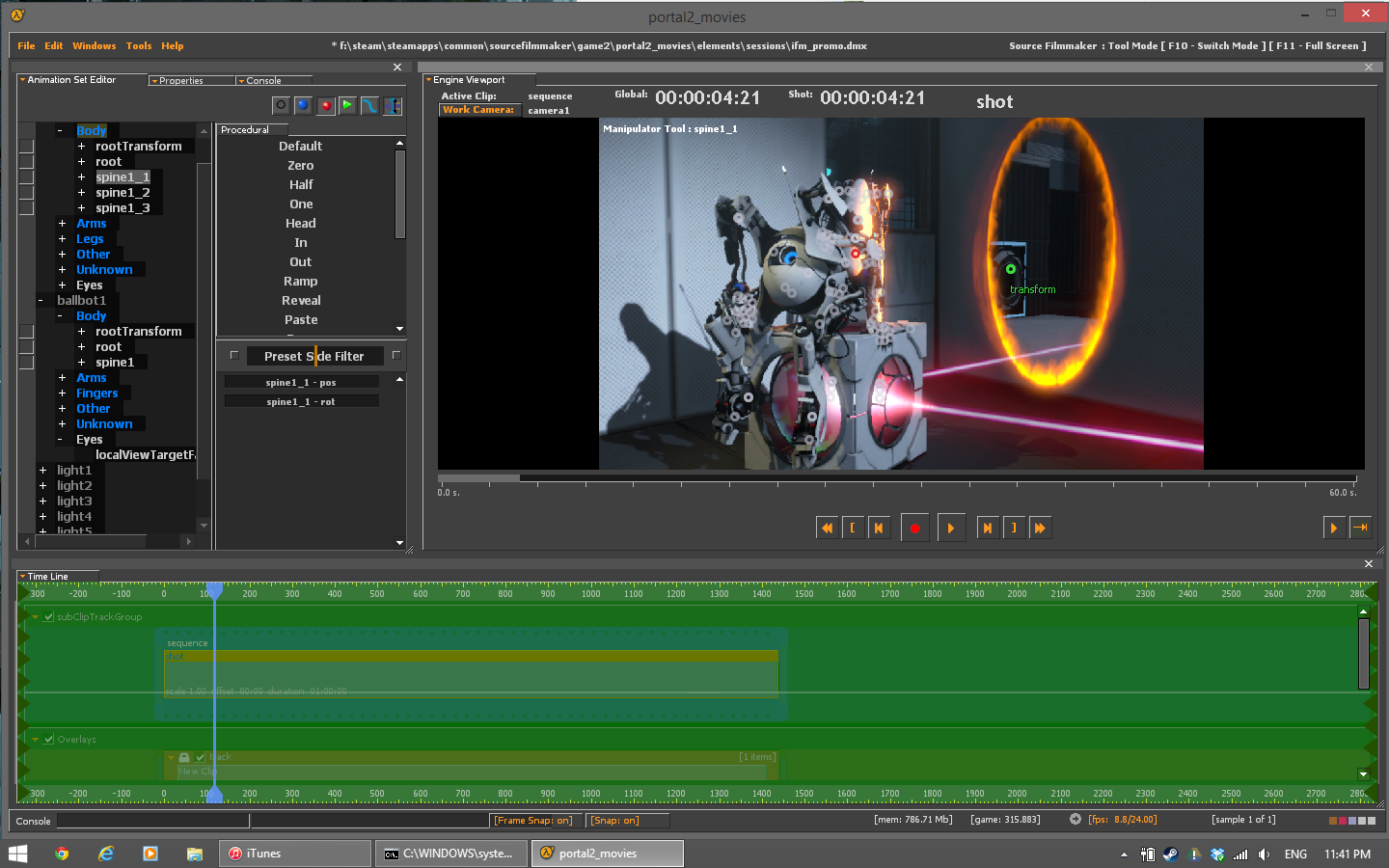Click the red sphere icon in editor toolbar

click(326, 105)
